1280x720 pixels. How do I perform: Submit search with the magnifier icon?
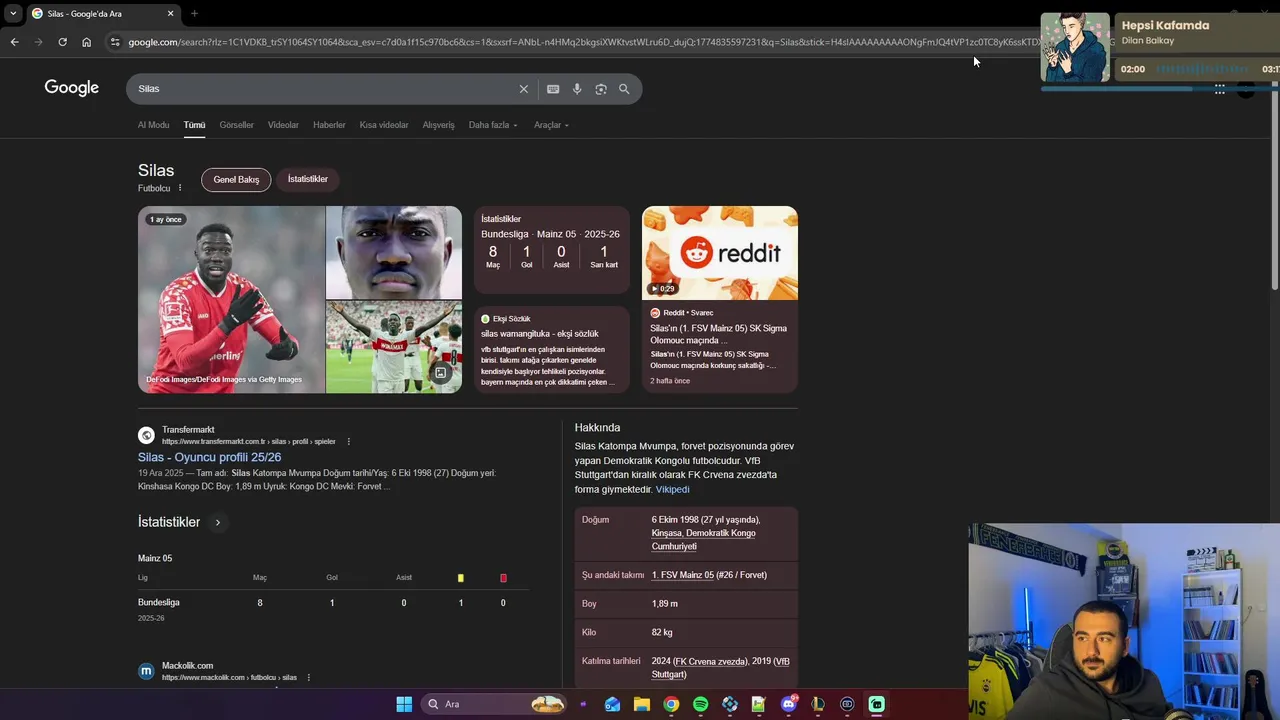tap(624, 89)
